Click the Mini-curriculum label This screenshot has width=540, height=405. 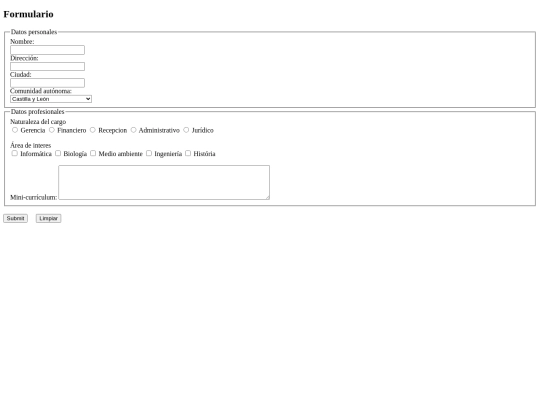pyautogui.click(x=34, y=197)
